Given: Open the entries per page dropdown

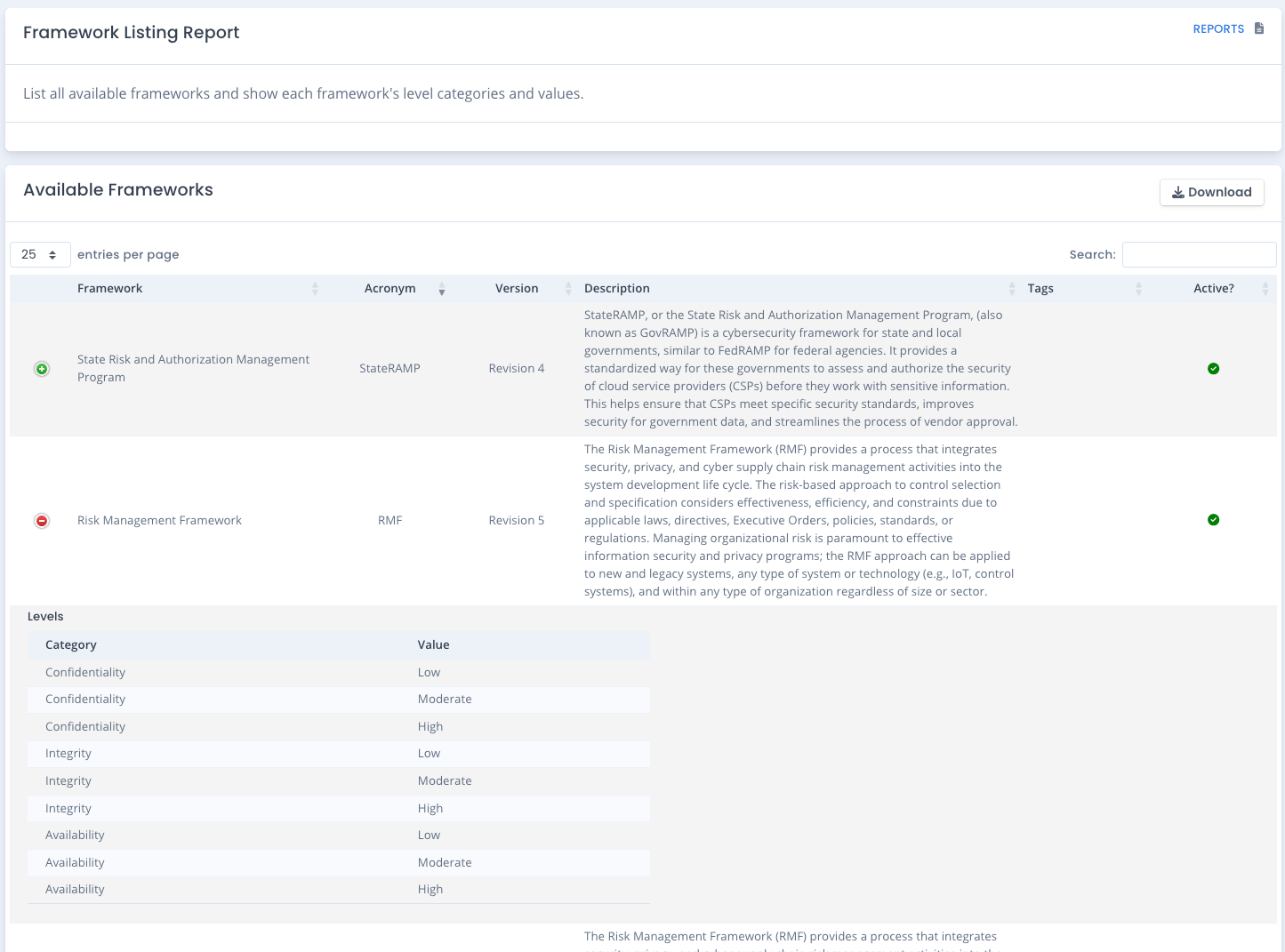Looking at the screenshot, I should click(40, 254).
